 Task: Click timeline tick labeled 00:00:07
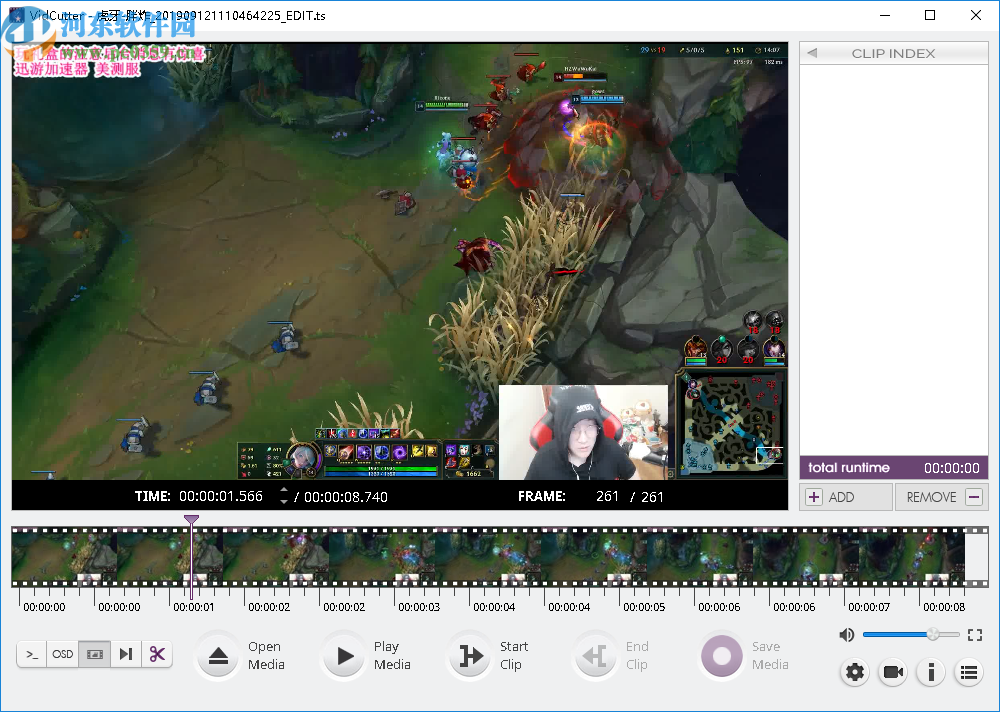coord(869,607)
